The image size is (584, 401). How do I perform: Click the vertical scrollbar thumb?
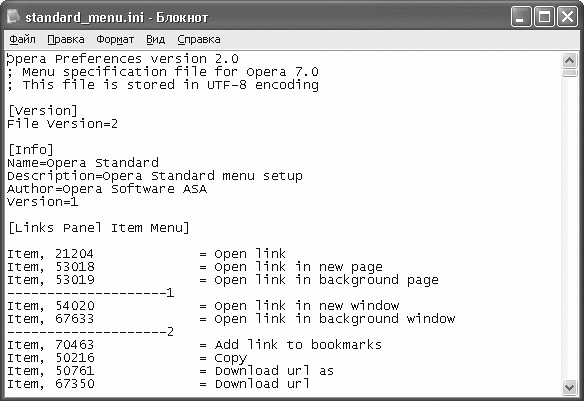tap(569, 72)
